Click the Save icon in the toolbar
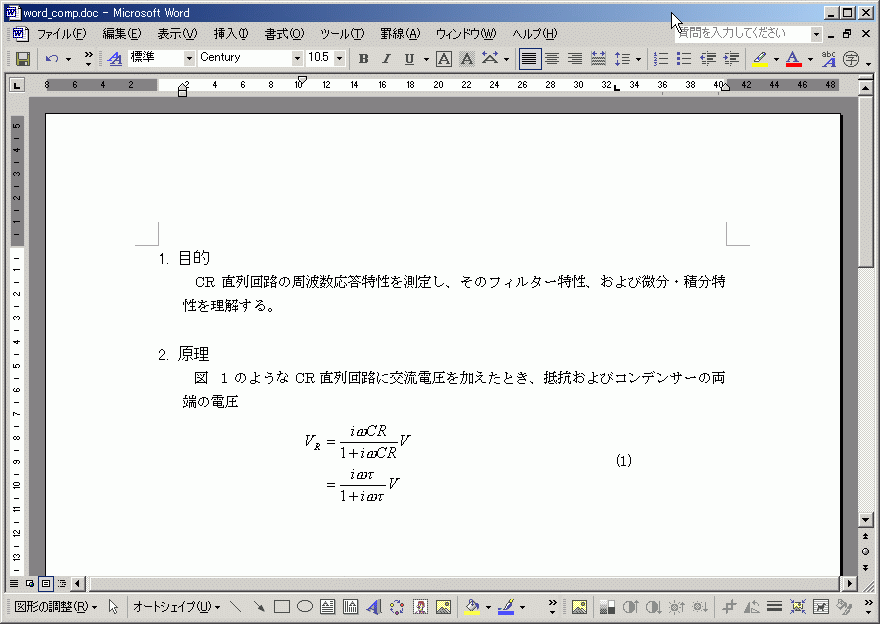The height and width of the screenshot is (624, 880). (x=22, y=59)
